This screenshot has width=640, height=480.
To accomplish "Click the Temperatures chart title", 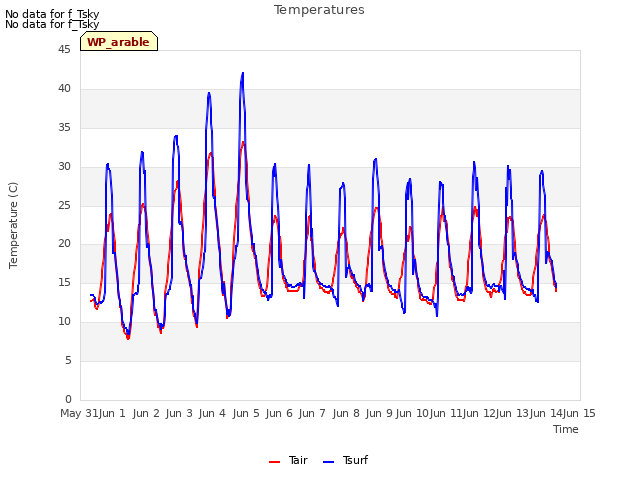I will pyautogui.click(x=319, y=10).
